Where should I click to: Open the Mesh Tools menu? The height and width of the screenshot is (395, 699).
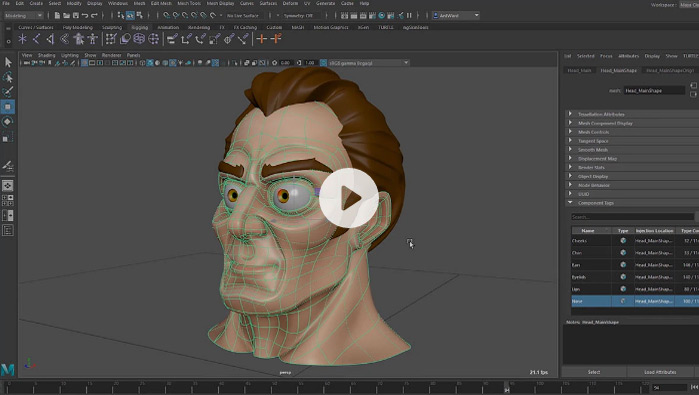coord(189,3)
